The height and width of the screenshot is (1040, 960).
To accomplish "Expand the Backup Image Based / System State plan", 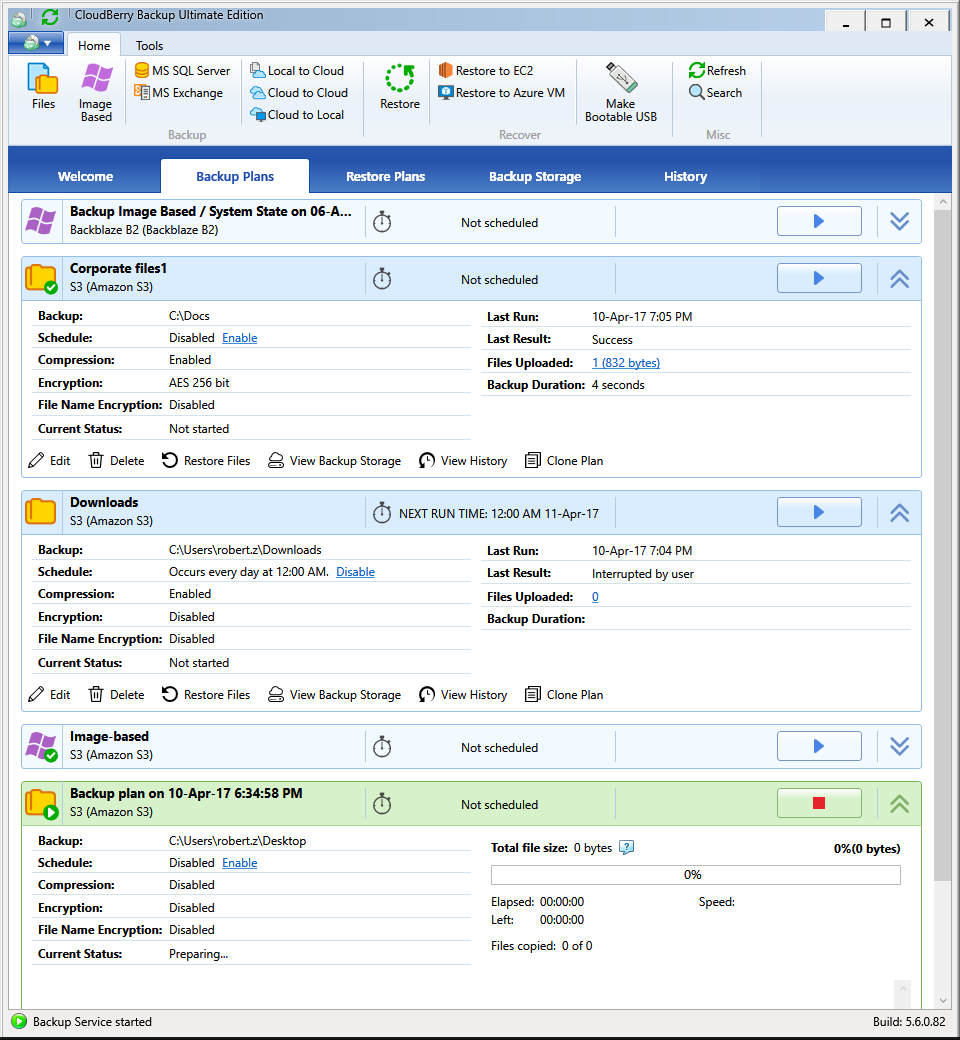I will pos(900,222).
